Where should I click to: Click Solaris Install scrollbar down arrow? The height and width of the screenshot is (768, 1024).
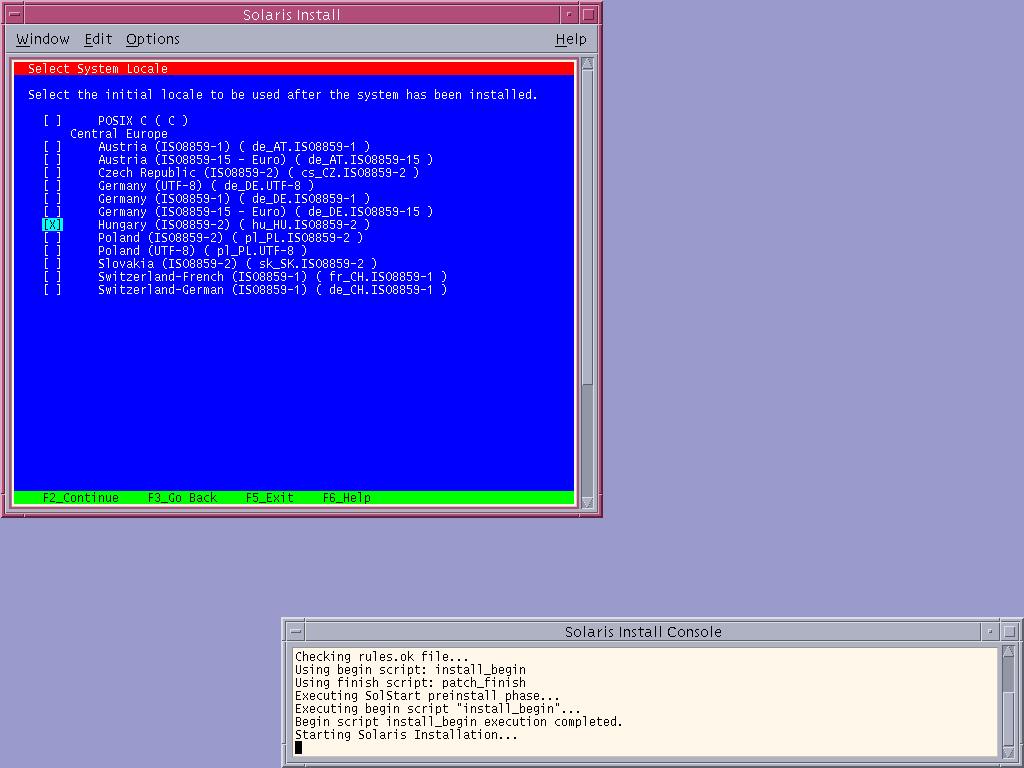tap(587, 503)
